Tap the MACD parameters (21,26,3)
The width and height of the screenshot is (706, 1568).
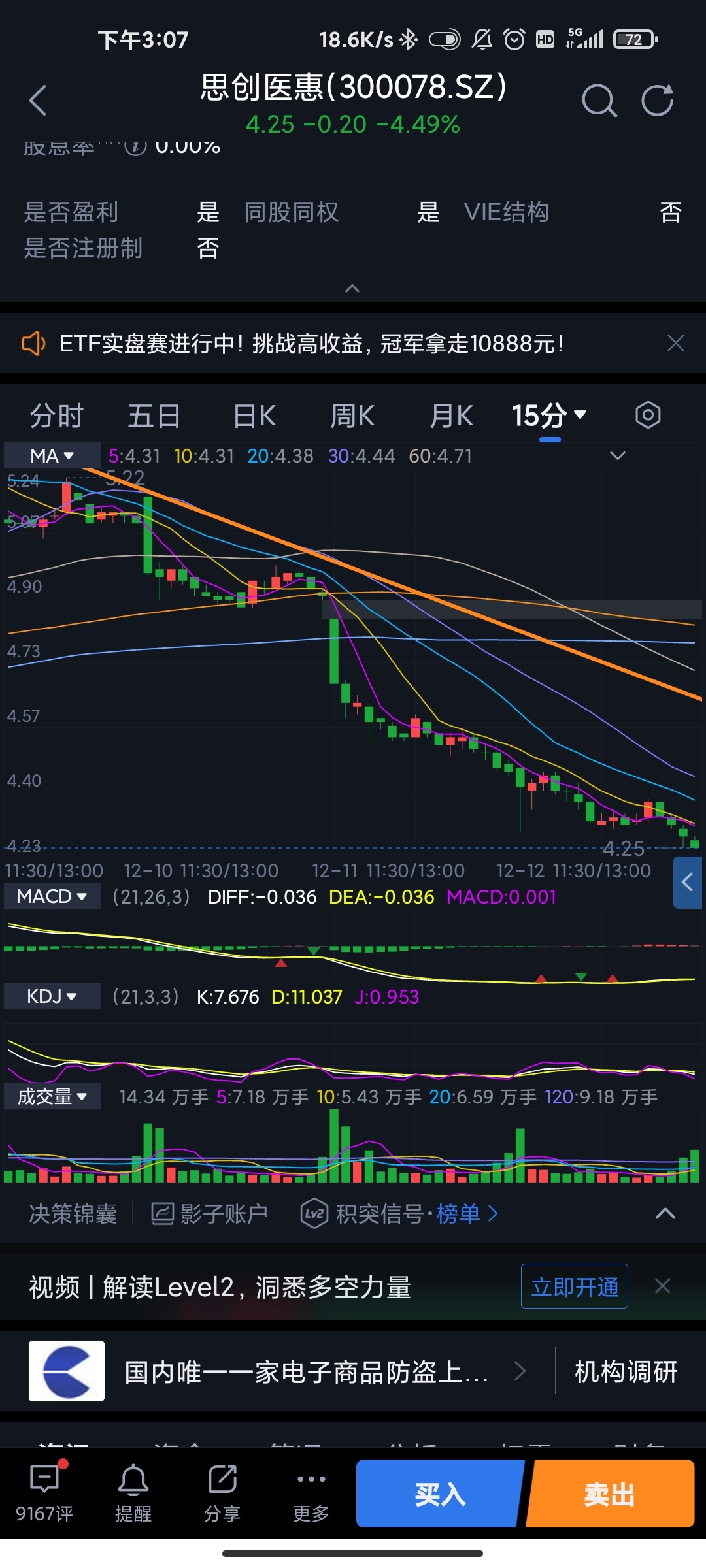point(152,897)
